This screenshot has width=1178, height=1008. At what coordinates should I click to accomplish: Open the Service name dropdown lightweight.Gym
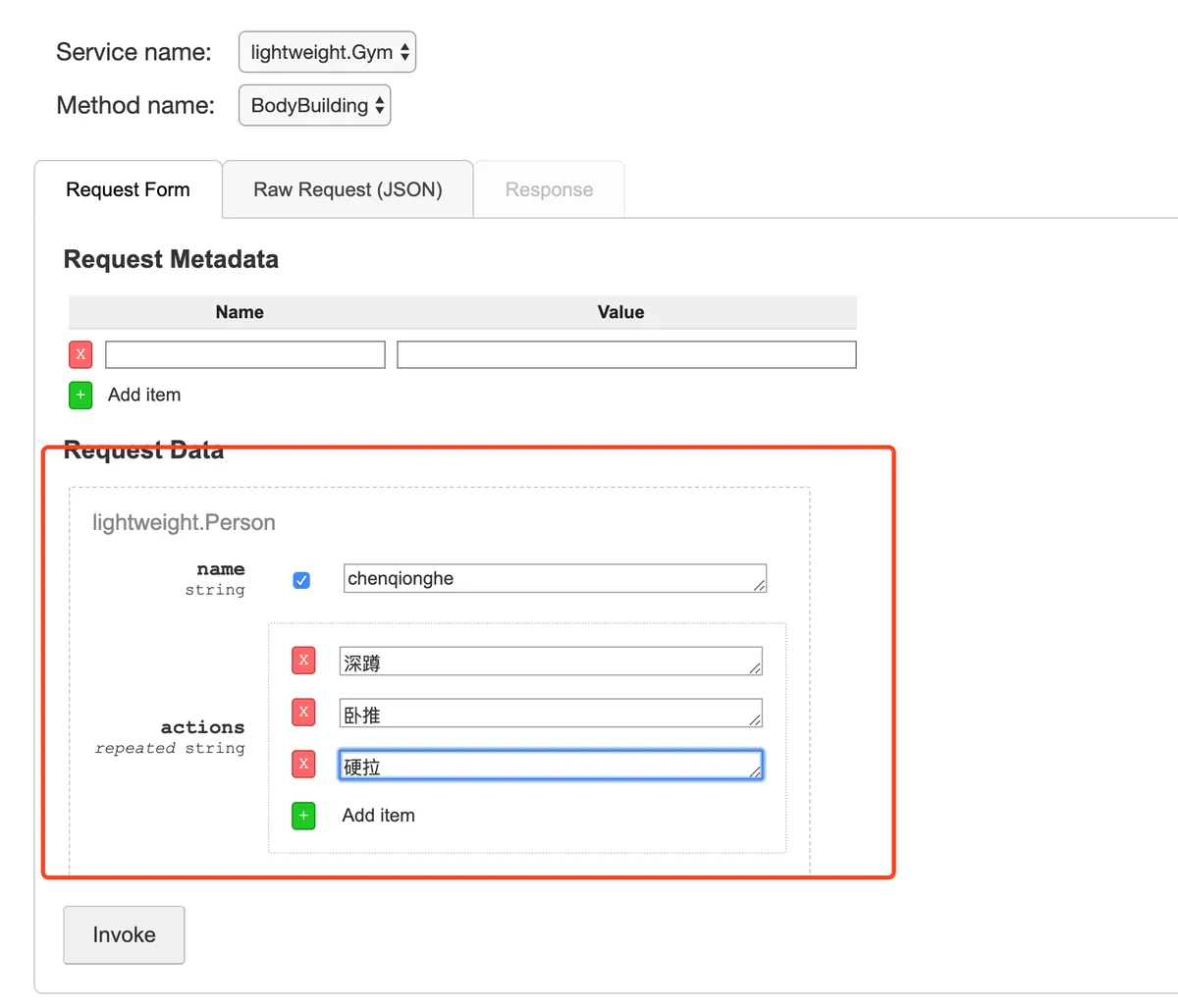[x=327, y=52]
